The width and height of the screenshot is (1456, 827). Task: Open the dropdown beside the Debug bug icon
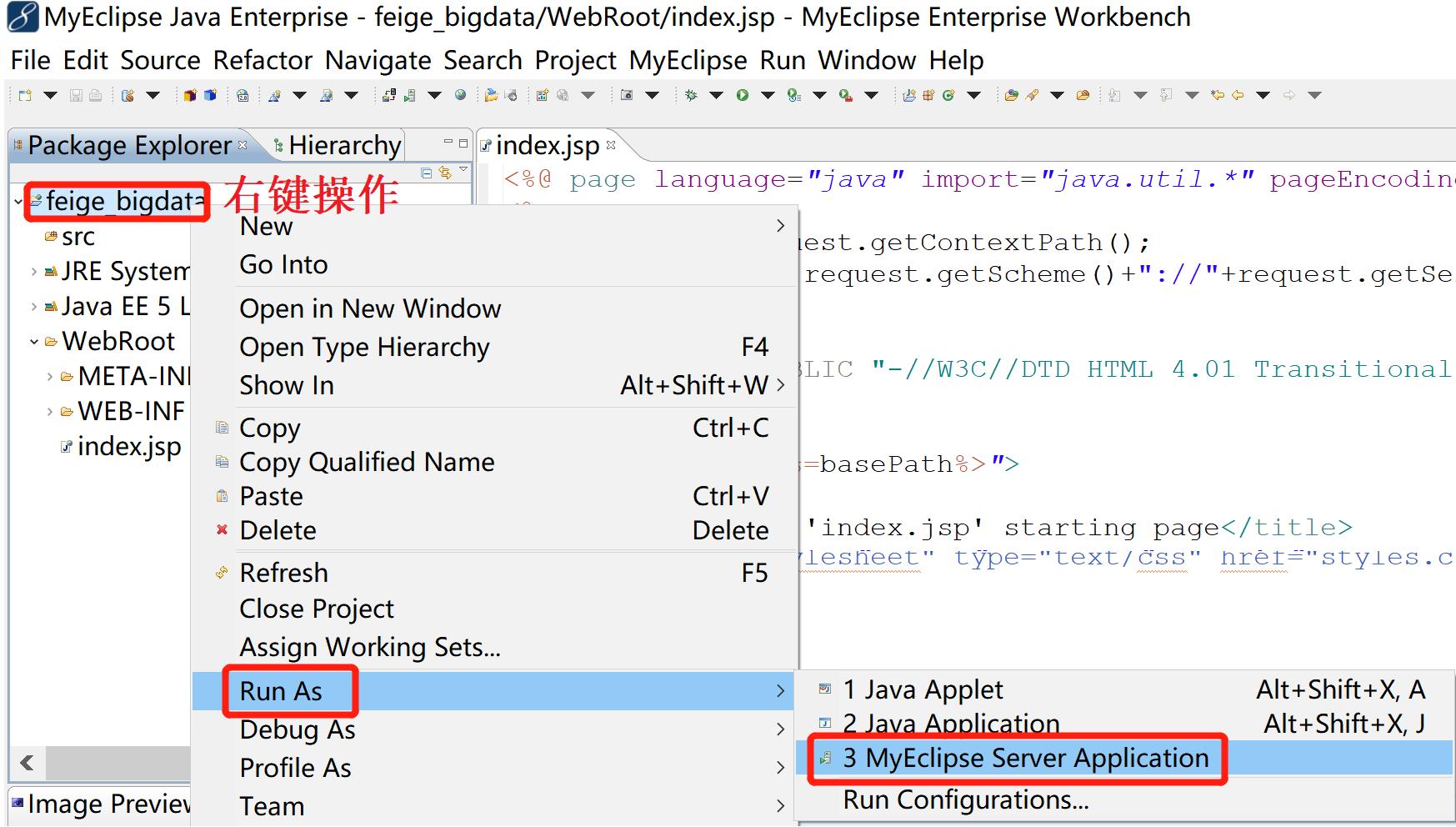pos(716,96)
